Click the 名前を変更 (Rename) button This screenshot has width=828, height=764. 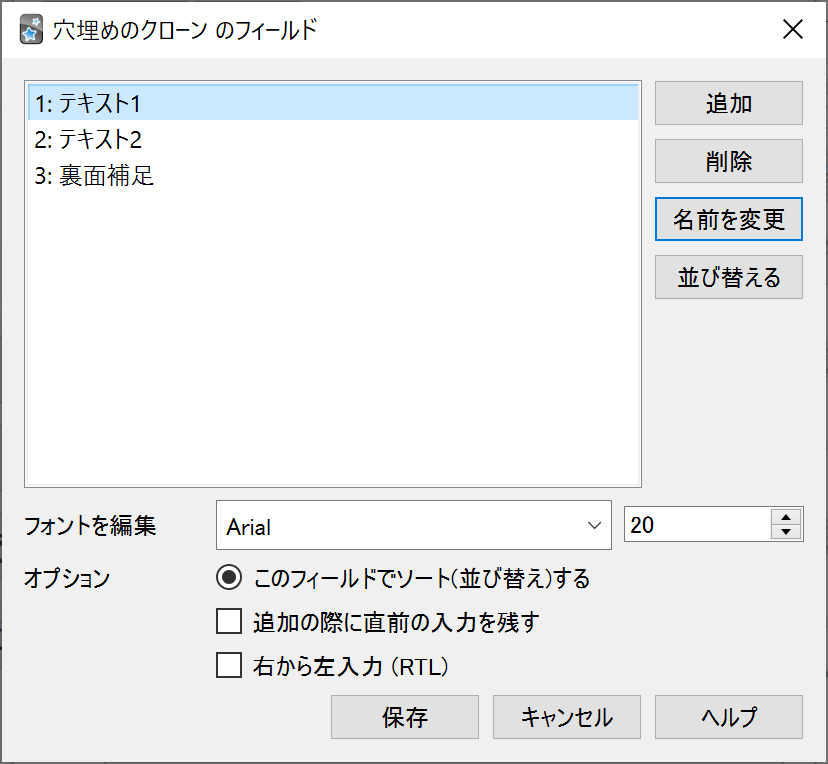point(729,219)
